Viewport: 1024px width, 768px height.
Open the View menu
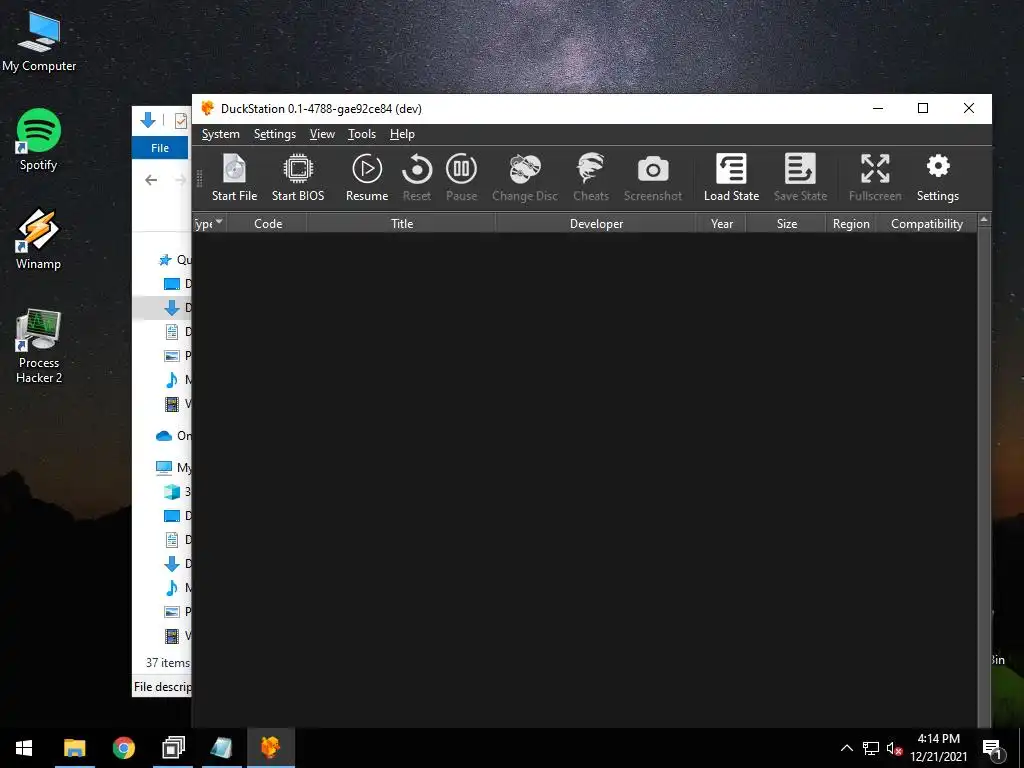point(322,134)
